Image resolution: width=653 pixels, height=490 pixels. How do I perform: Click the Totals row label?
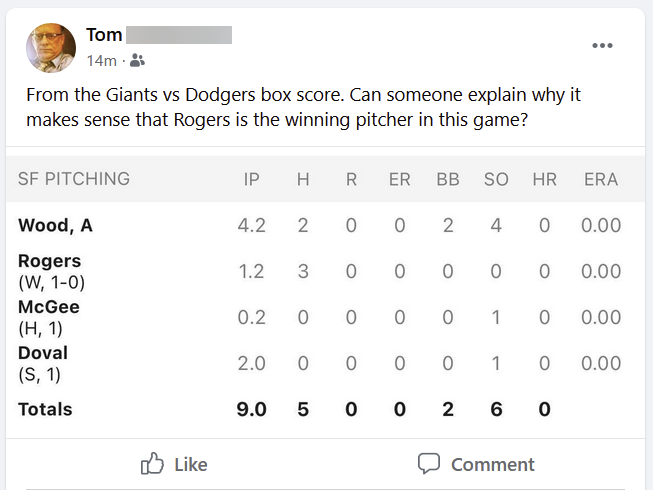[x=45, y=409]
